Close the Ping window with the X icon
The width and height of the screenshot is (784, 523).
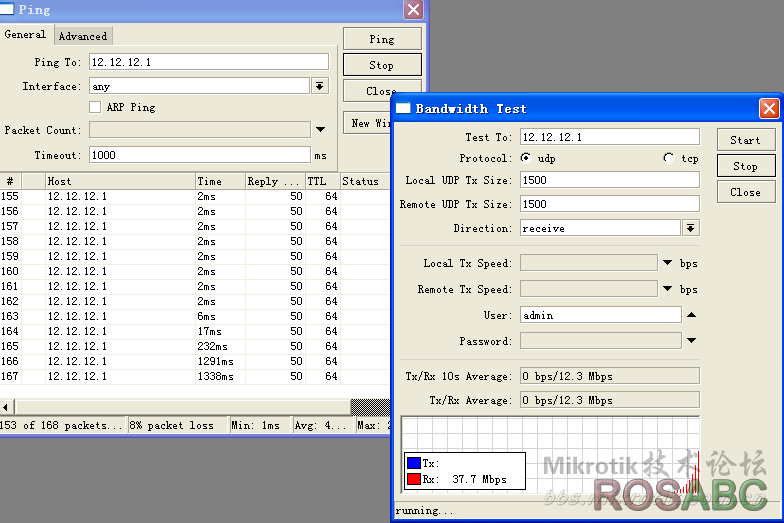coord(414,10)
